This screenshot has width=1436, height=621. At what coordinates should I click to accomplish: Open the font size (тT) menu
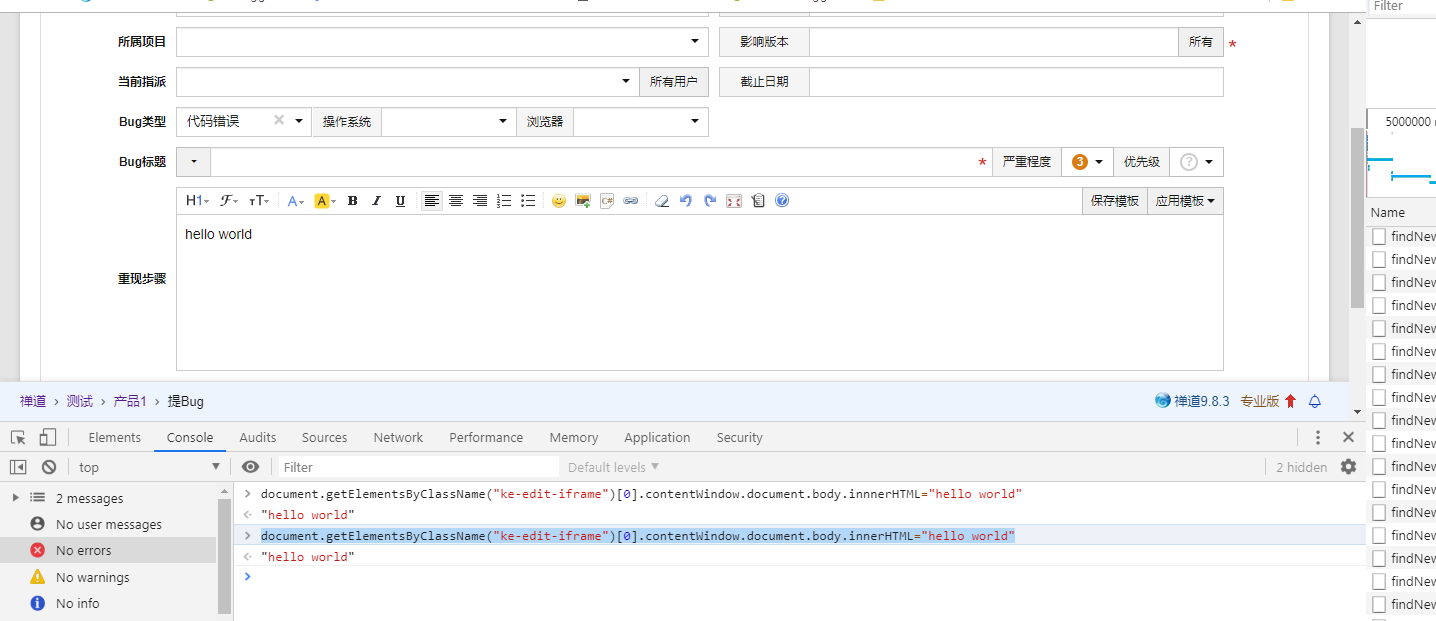point(259,201)
